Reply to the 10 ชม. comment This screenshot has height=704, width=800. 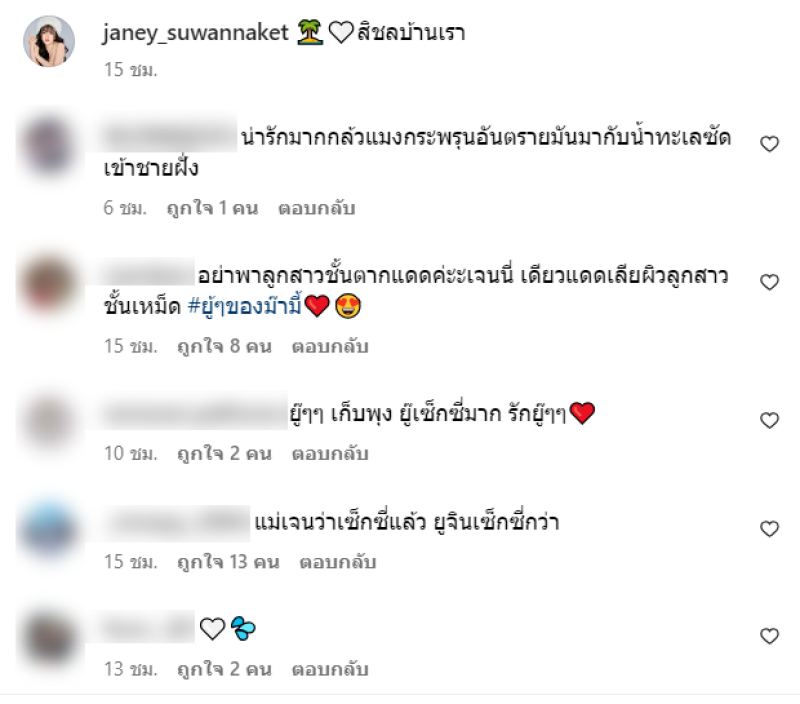point(330,454)
